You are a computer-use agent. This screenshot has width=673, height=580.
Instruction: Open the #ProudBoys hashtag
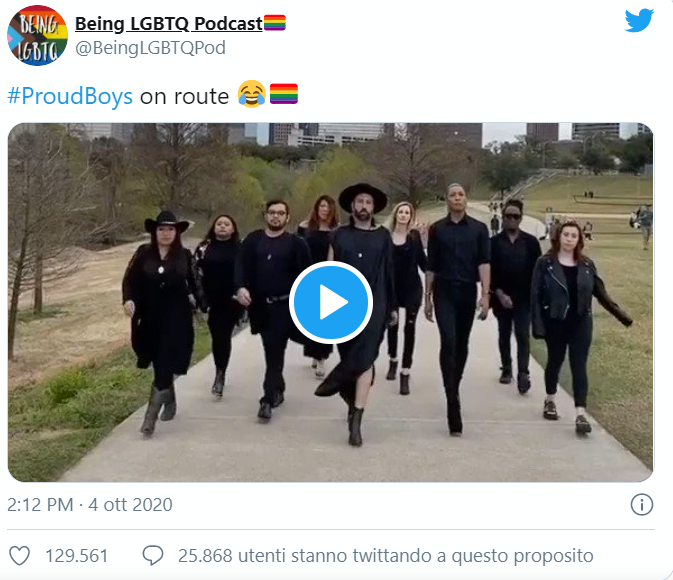pyautogui.click(x=70, y=96)
